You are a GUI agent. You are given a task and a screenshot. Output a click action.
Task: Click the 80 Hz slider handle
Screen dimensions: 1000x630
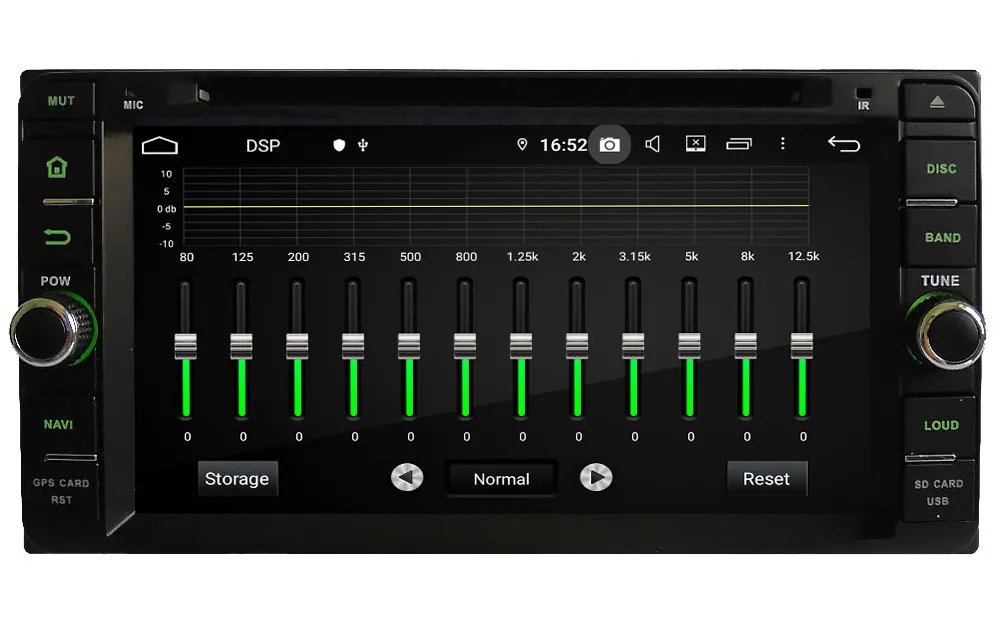click(186, 346)
